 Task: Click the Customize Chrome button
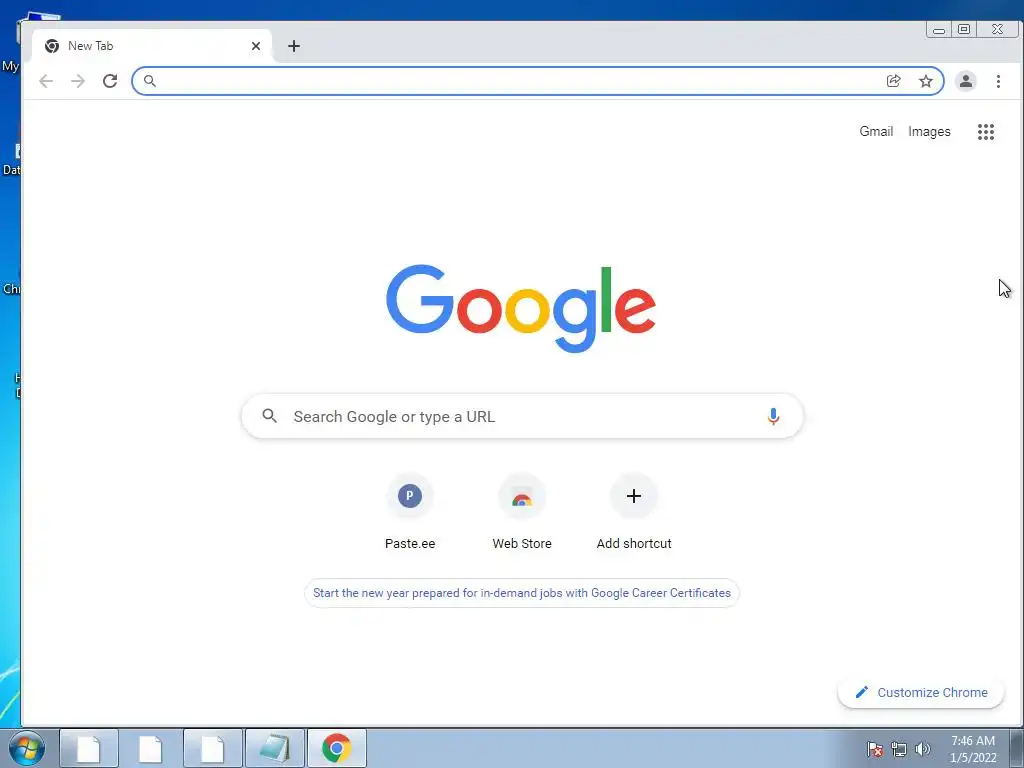point(921,692)
